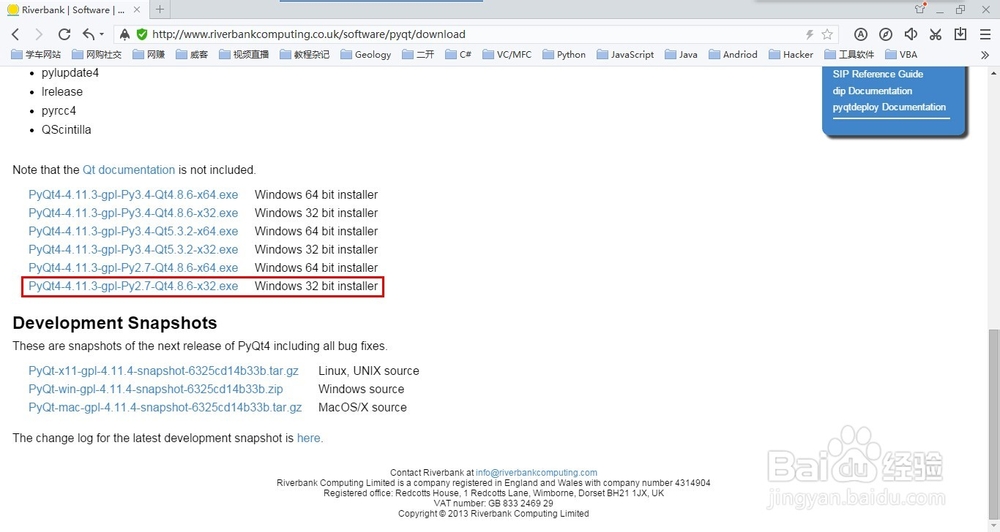Download PyQt4-4.11.3-gpl-Py2.7-Qt4.8.6-x32.exe

point(133,286)
